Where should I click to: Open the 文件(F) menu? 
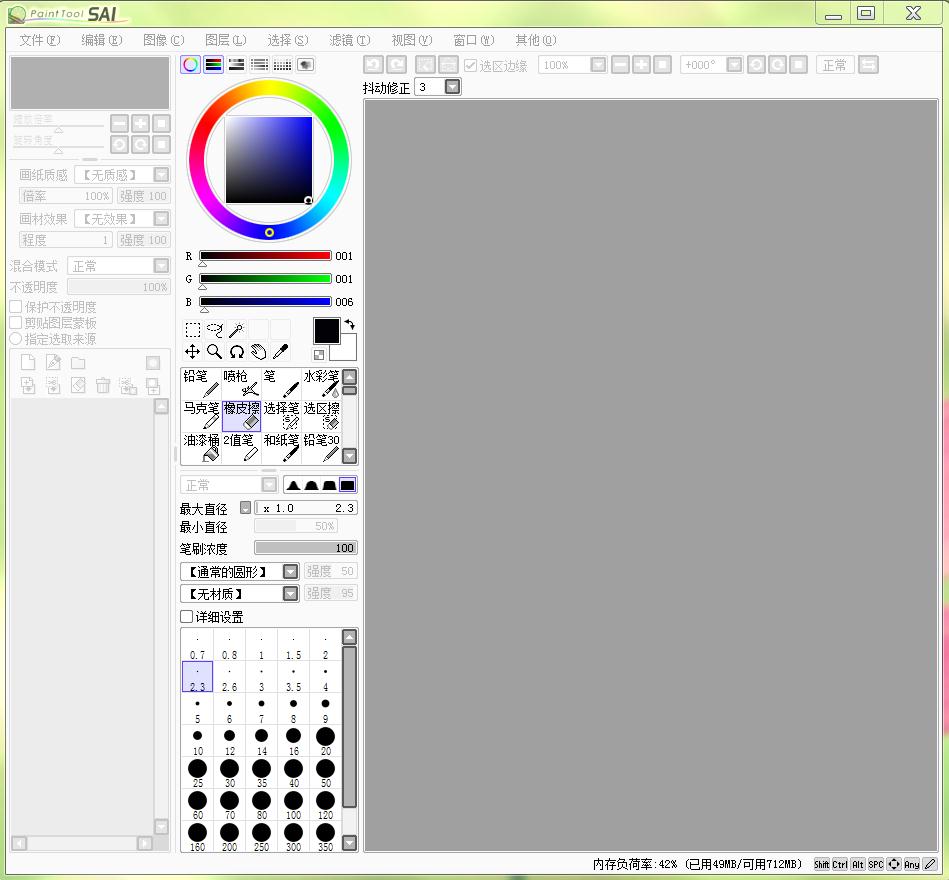coord(39,40)
